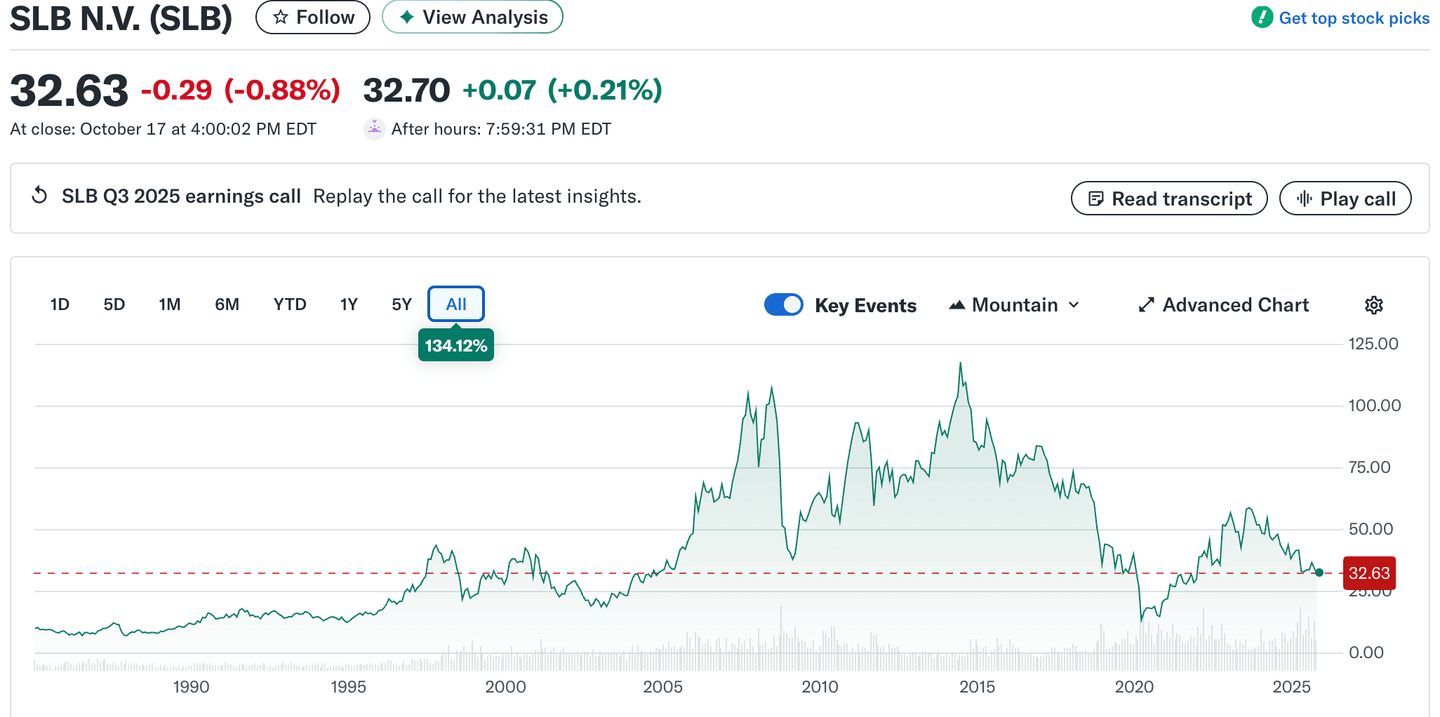This screenshot has width=1440, height=717.
Task: Select the 1D time range
Action: click(x=60, y=304)
